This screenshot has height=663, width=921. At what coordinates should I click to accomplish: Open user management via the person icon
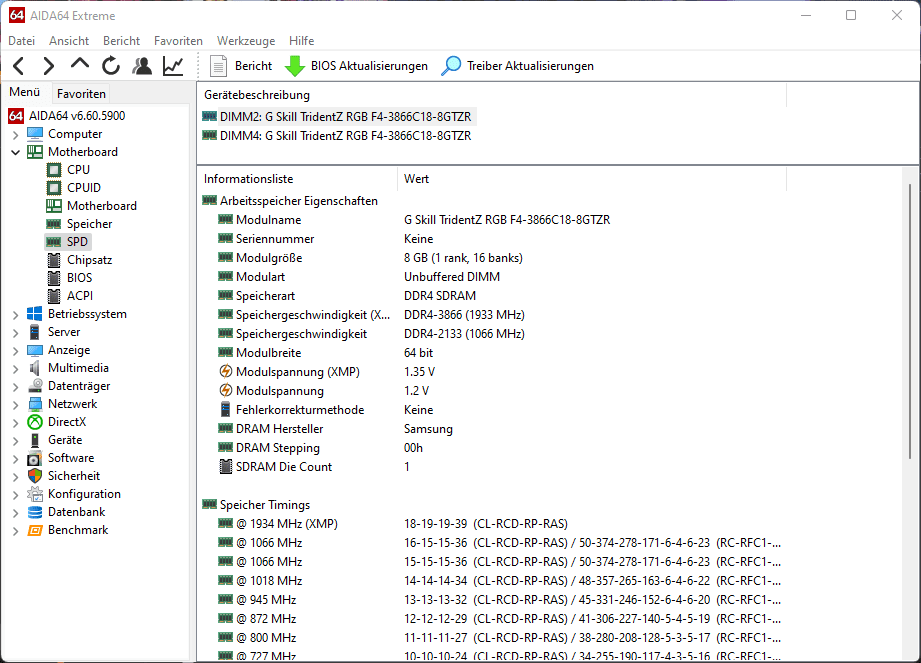pos(142,66)
